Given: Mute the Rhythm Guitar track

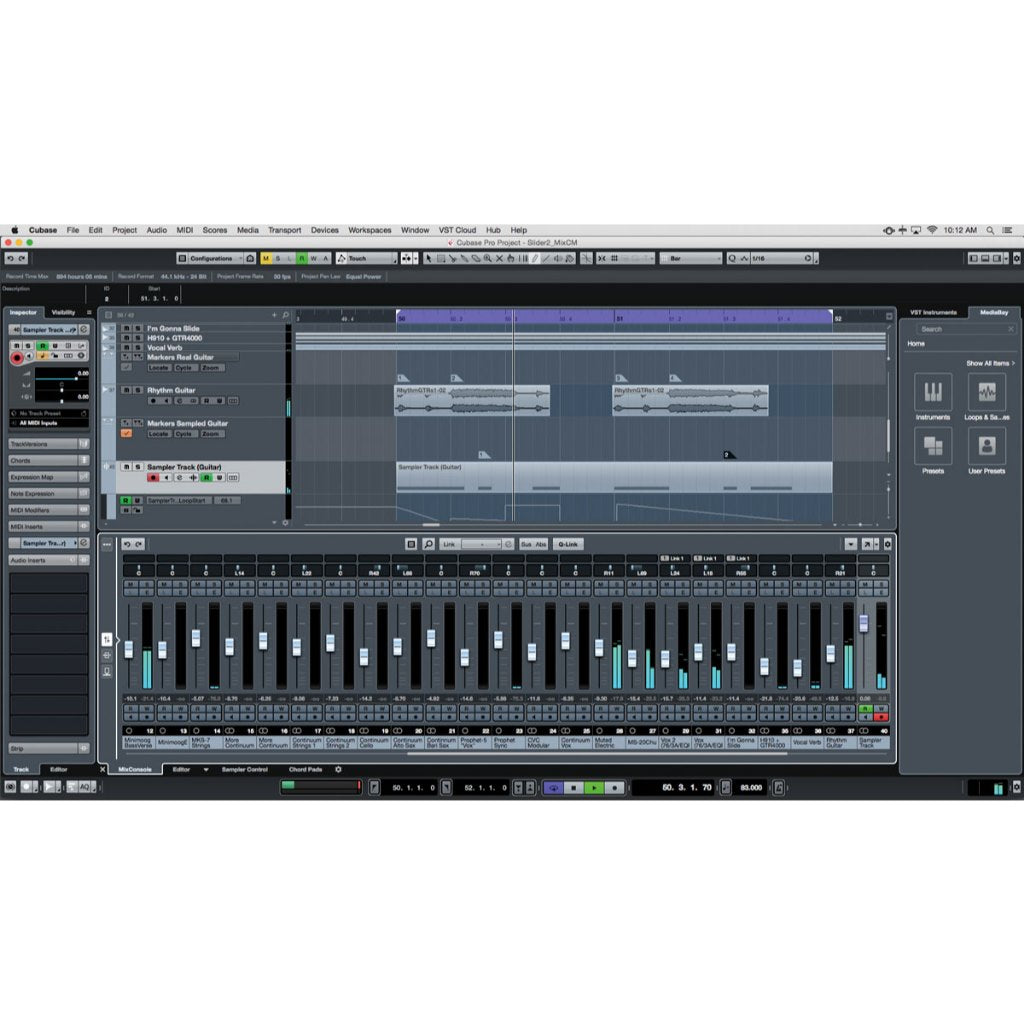Looking at the screenshot, I should click(x=127, y=390).
